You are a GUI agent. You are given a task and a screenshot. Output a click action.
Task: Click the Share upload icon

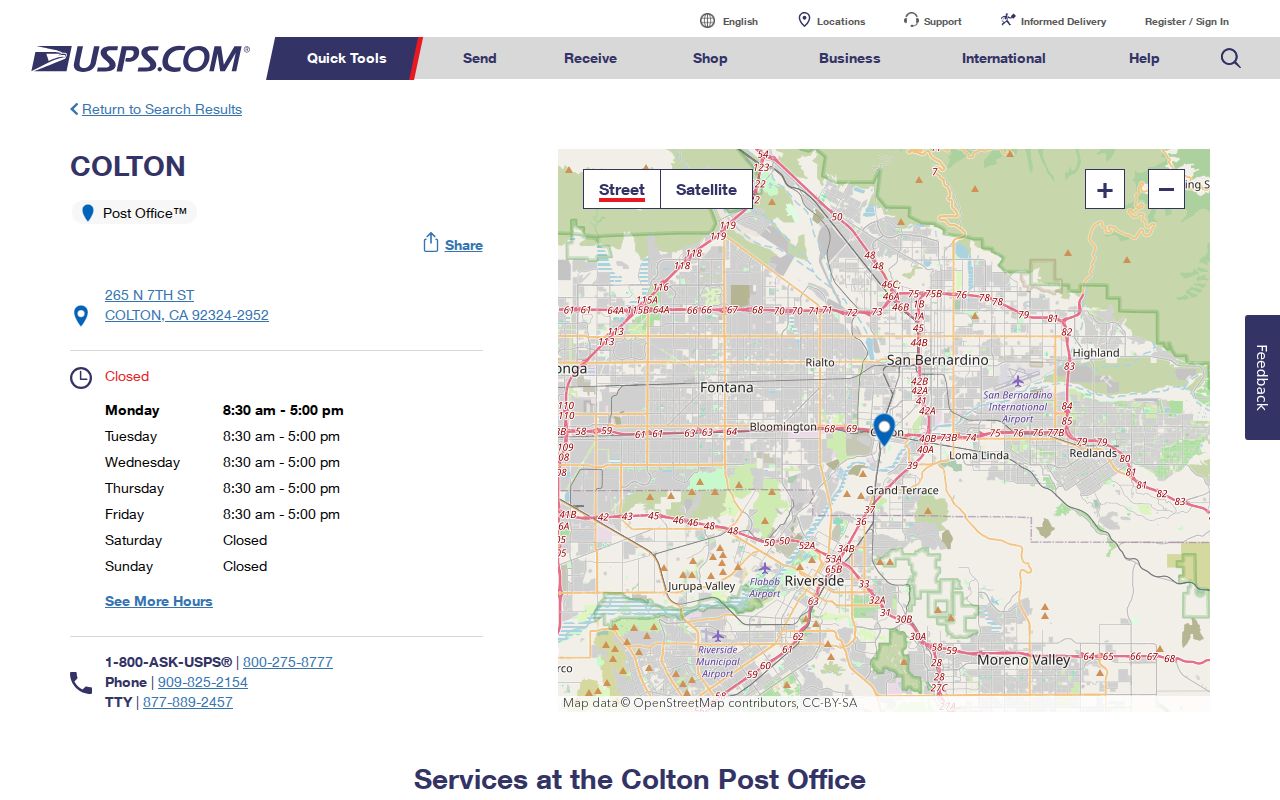(431, 243)
